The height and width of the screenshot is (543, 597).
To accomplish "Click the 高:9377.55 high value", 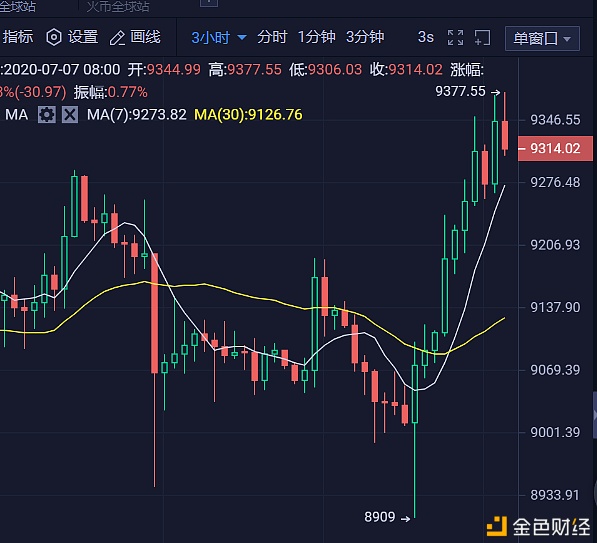I will pyautogui.click(x=245, y=70).
